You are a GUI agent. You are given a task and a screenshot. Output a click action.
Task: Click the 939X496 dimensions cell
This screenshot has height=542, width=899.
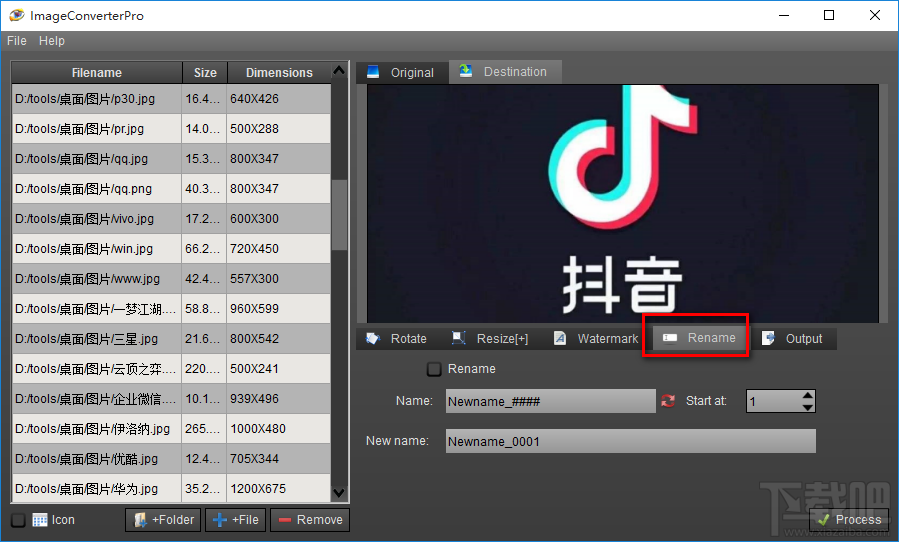tap(279, 399)
